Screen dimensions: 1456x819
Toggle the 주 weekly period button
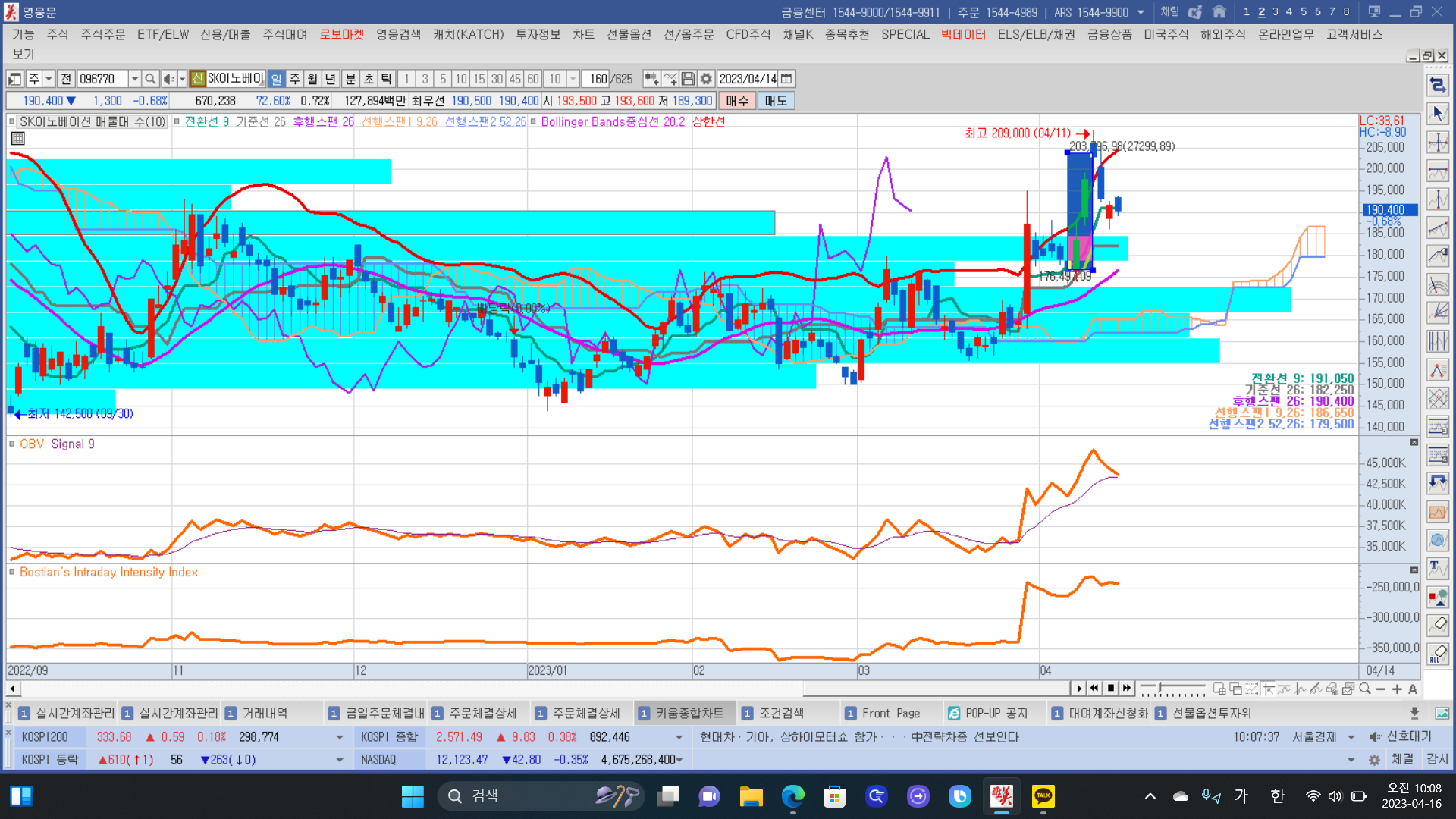(295, 79)
